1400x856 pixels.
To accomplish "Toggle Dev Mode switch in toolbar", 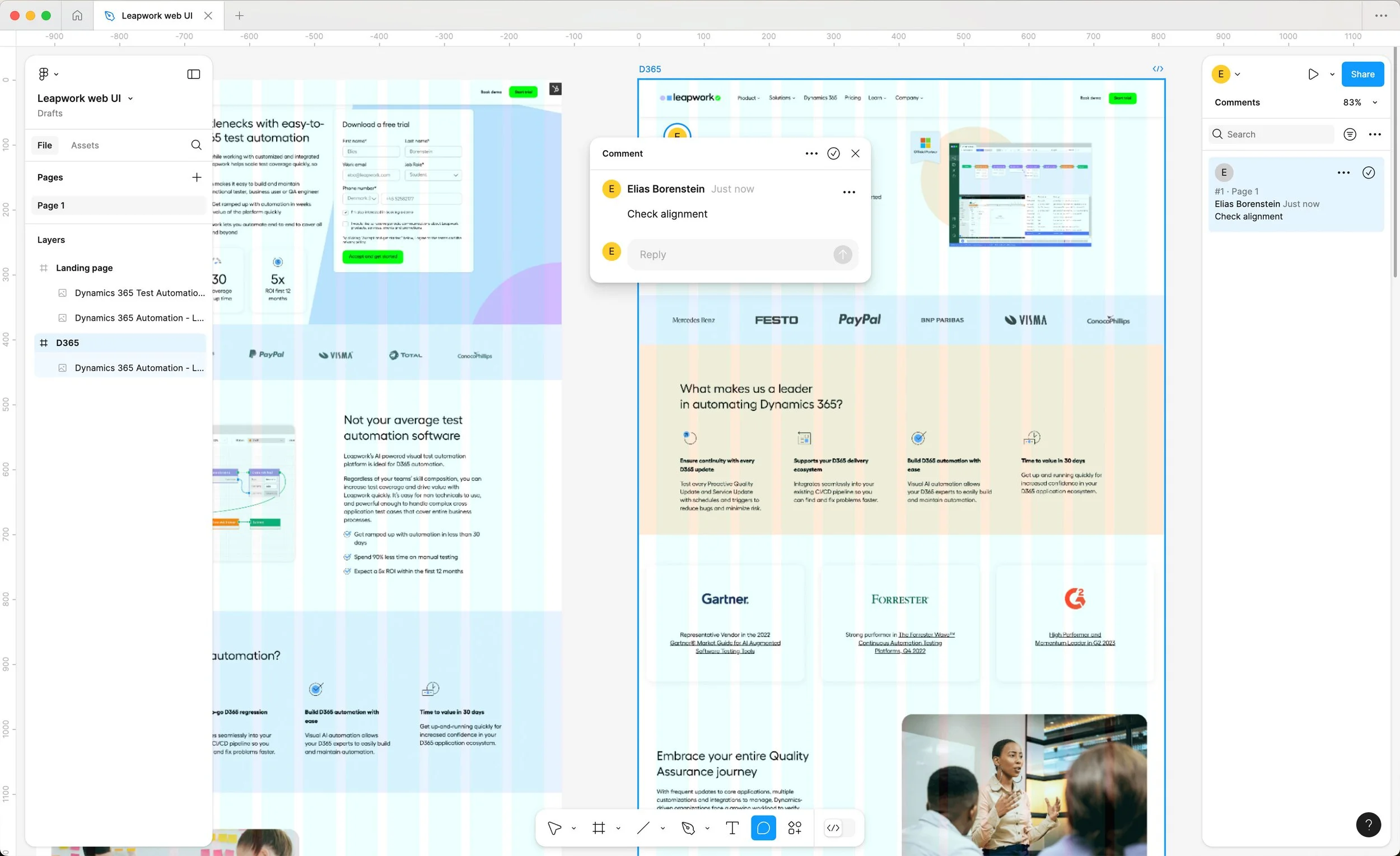I will click(x=839, y=828).
